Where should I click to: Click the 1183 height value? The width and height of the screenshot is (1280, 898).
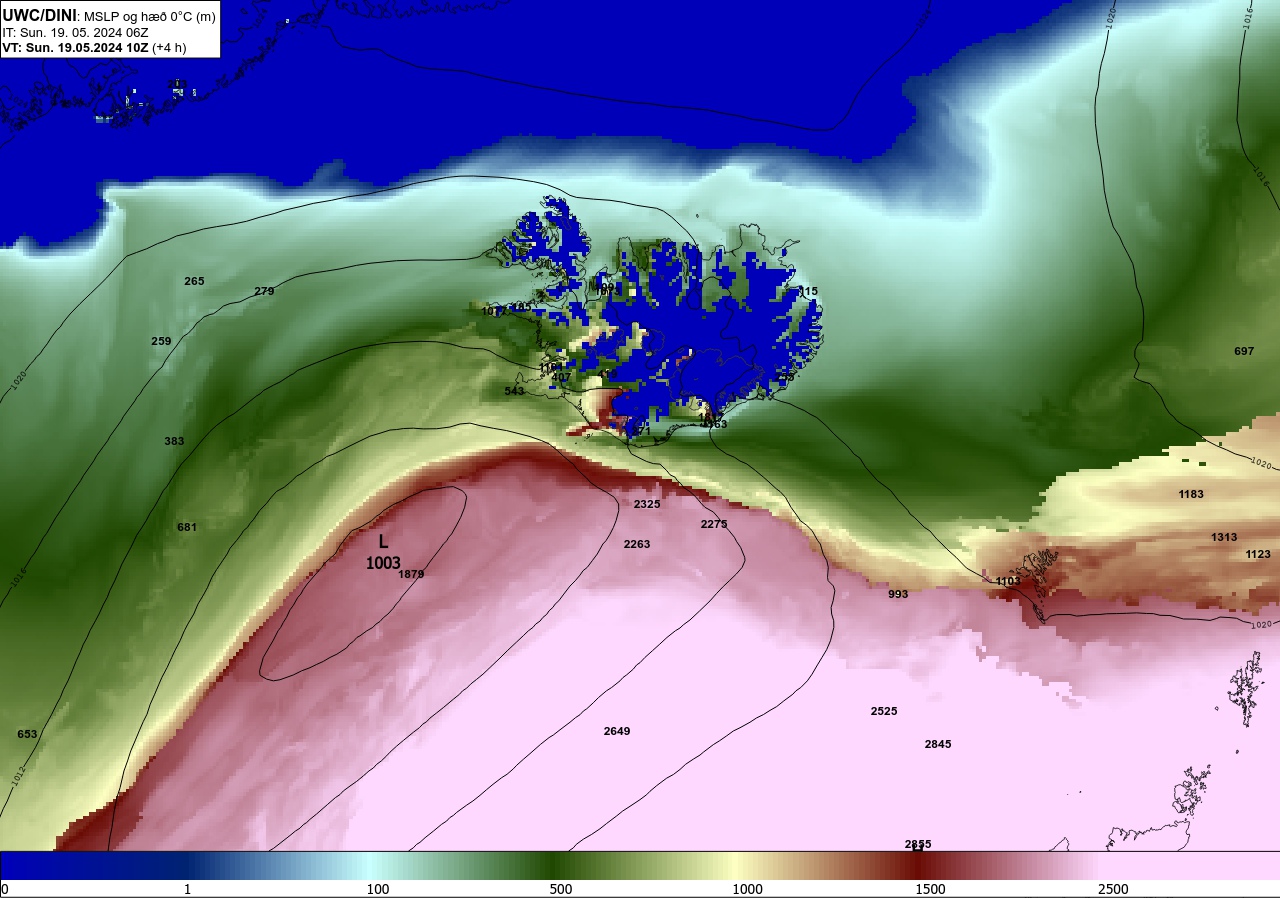pyautogui.click(x=1191, y=494)
